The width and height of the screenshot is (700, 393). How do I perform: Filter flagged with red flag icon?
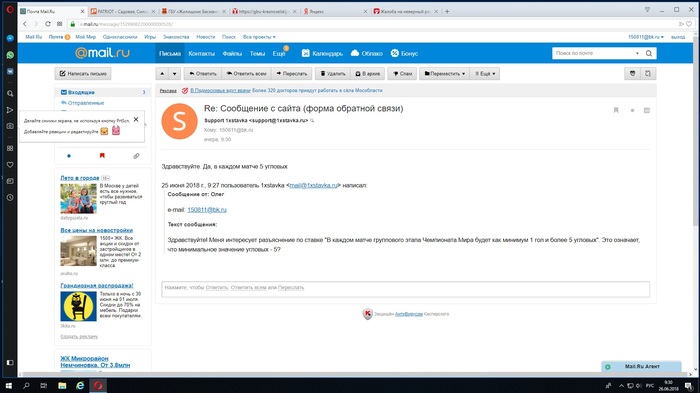[102, 156]
